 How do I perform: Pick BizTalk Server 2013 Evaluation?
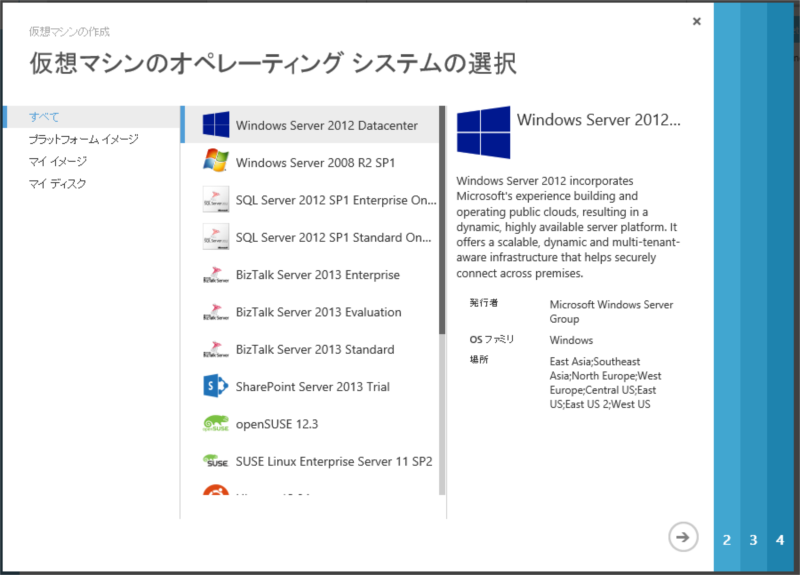(311, 312)
